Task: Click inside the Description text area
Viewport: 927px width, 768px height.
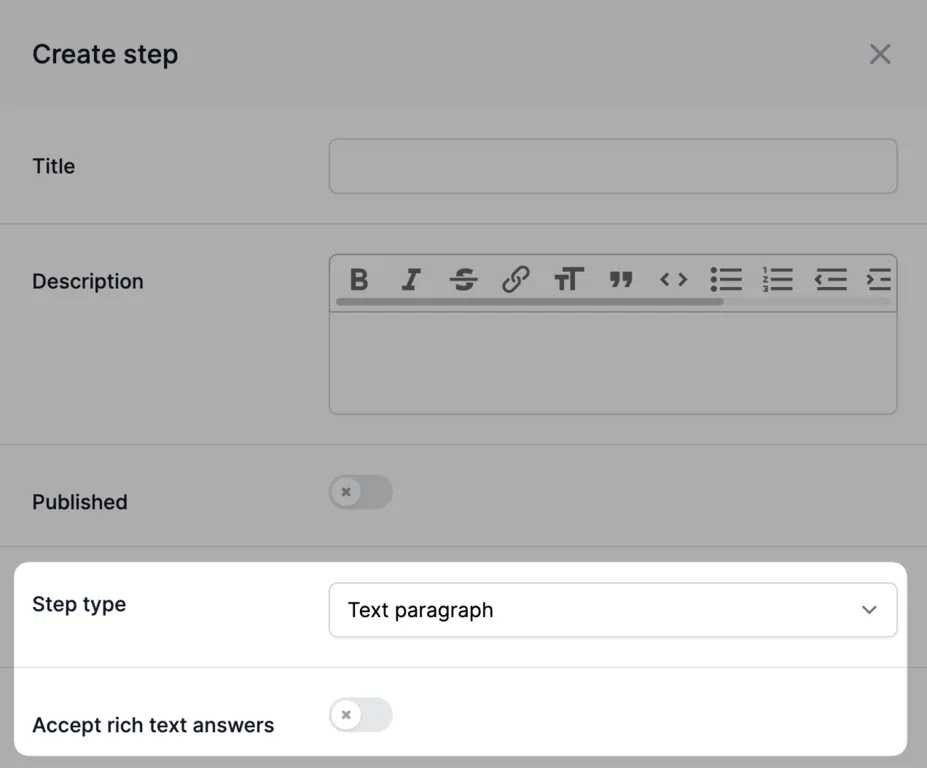Action: 613,362
